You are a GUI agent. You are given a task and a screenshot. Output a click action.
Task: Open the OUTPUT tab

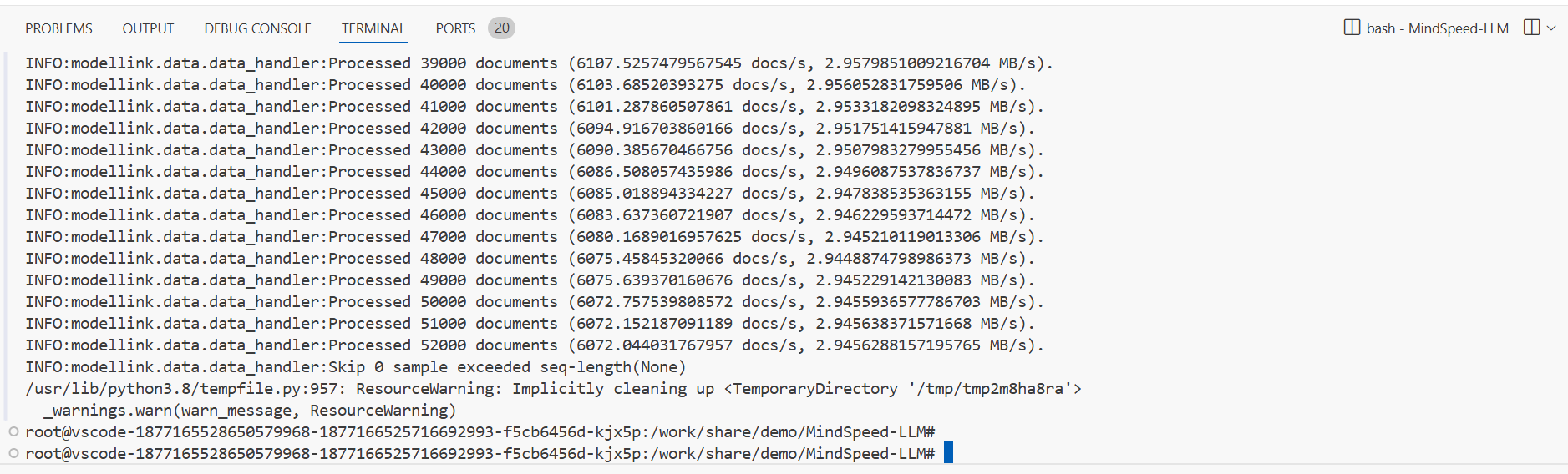[x=148, y=28]
